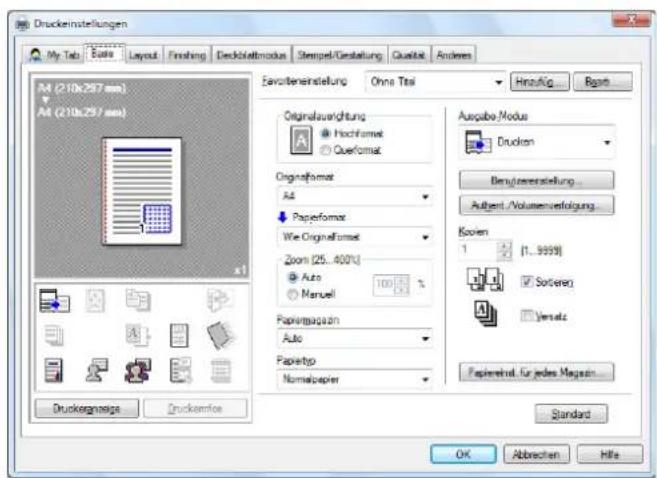657x478 pixels.
Task: Click the Abbrechen button
Action: click(x=536, y=454)
